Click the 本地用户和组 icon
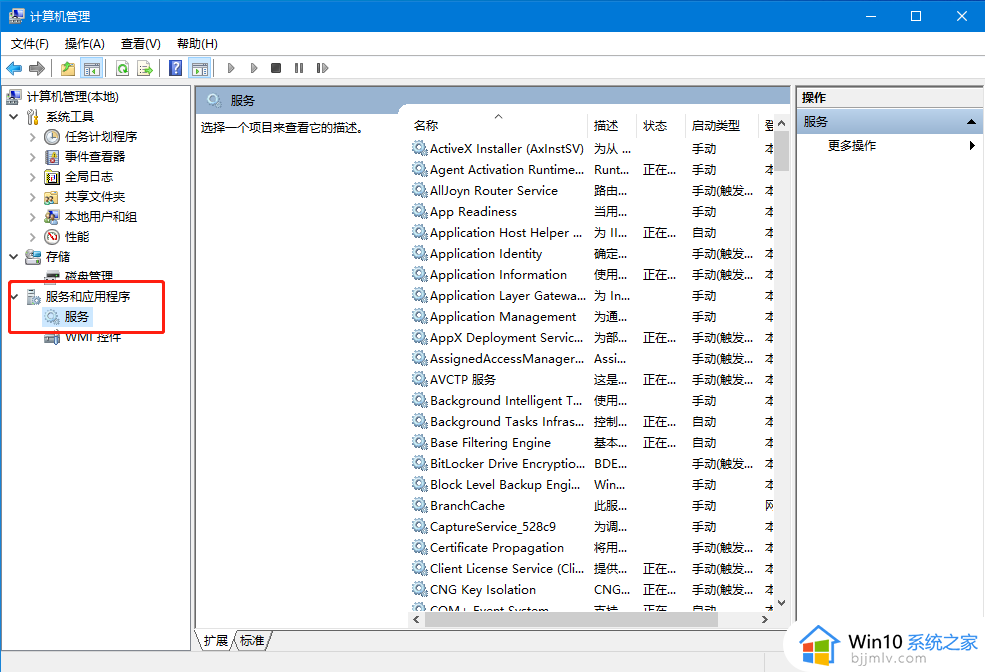This screenshot has width=985, height=672. click(52, 217)
